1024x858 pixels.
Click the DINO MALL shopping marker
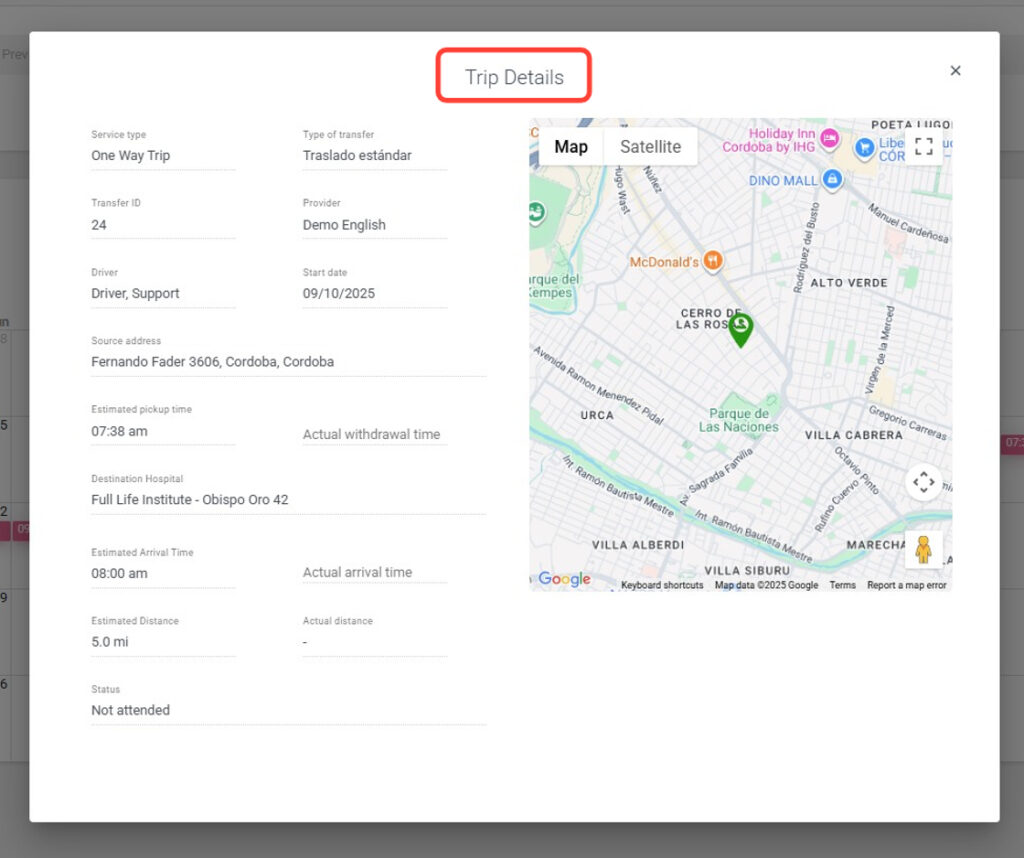(832, 180)
